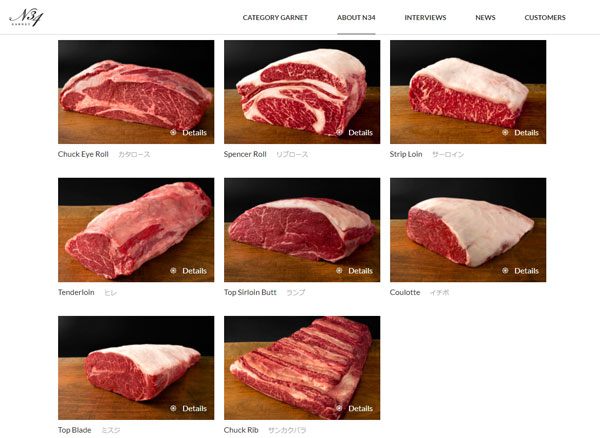
Task: Select the About N34 menu item
Action: click(x=356, y=18)
